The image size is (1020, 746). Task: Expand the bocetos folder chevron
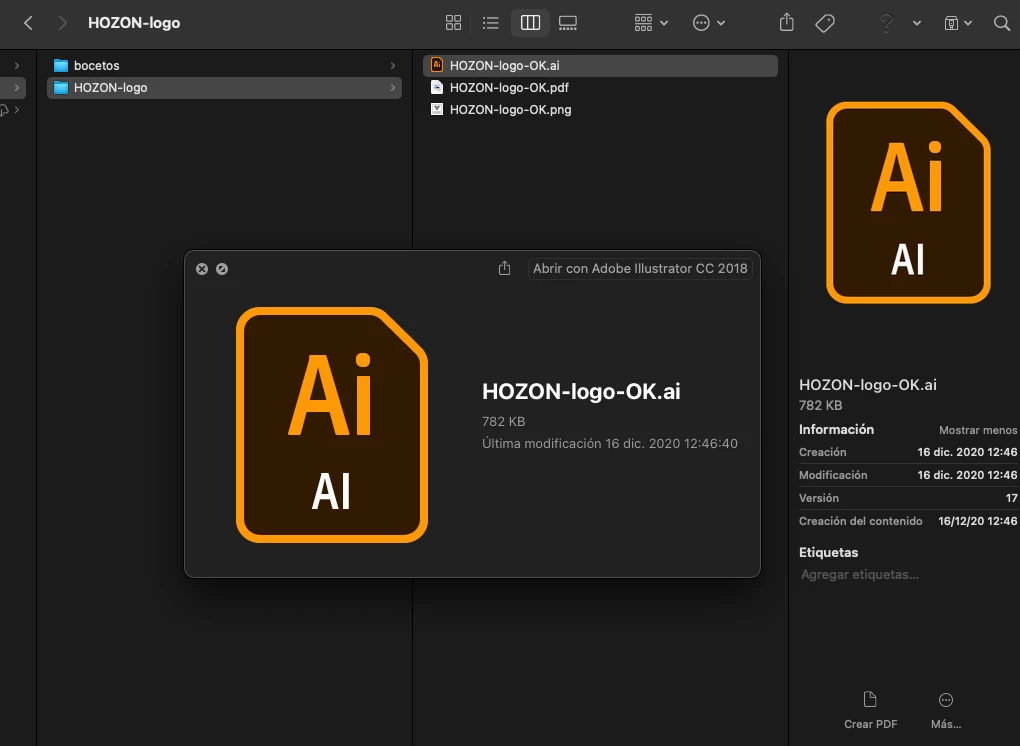click(x=392, y=66)
